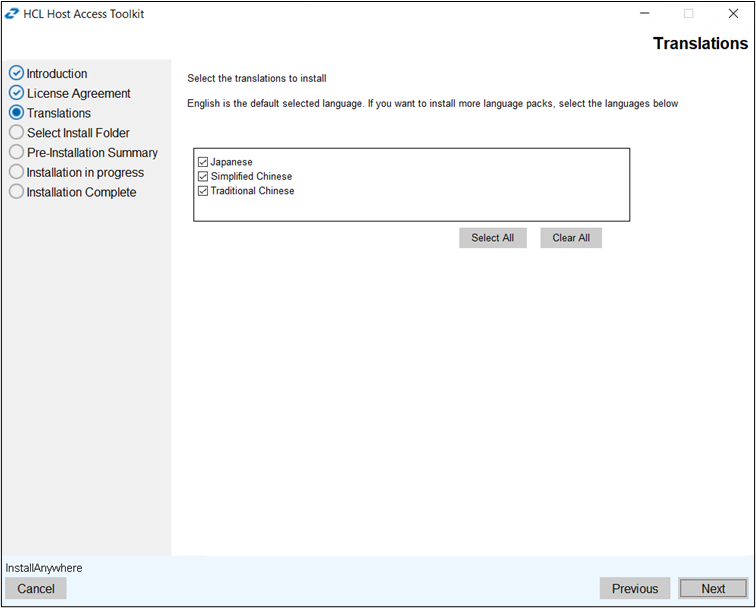
Task: Click the "Installation in progress" step label
Action: pyautogui.click(x=85, y=173)
